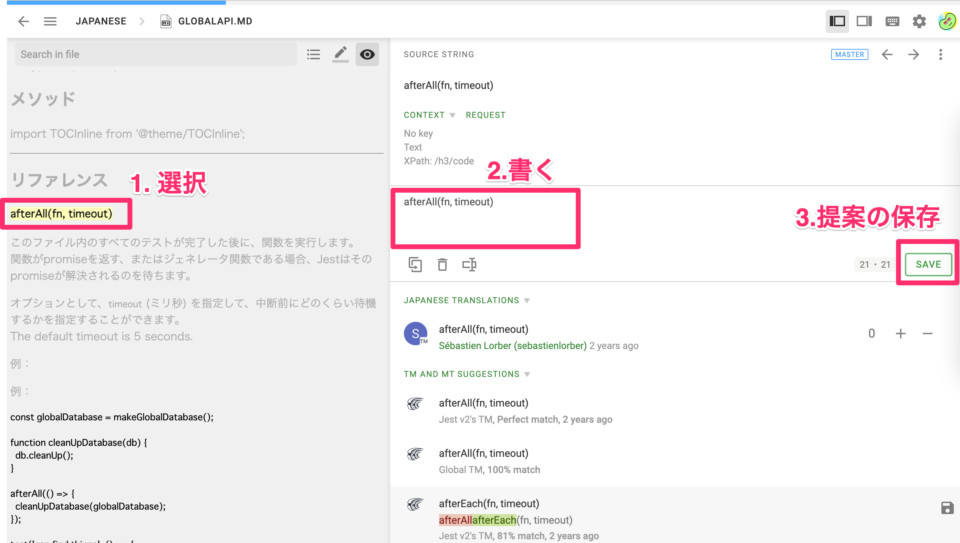Viewport: 960px width, 543px height.
Task: Click the copy source icon
Action: tap(415, 265)
